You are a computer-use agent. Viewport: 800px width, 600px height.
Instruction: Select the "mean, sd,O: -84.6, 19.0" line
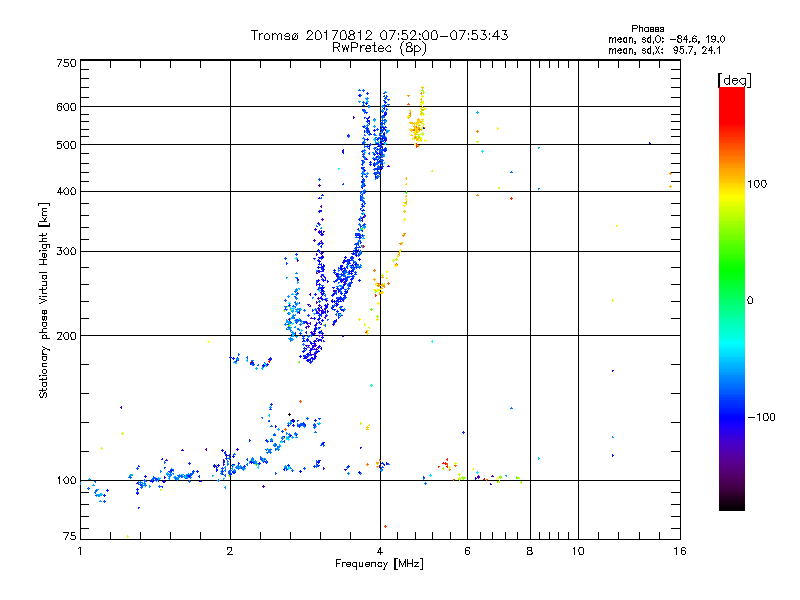click(x=667, y=39)
